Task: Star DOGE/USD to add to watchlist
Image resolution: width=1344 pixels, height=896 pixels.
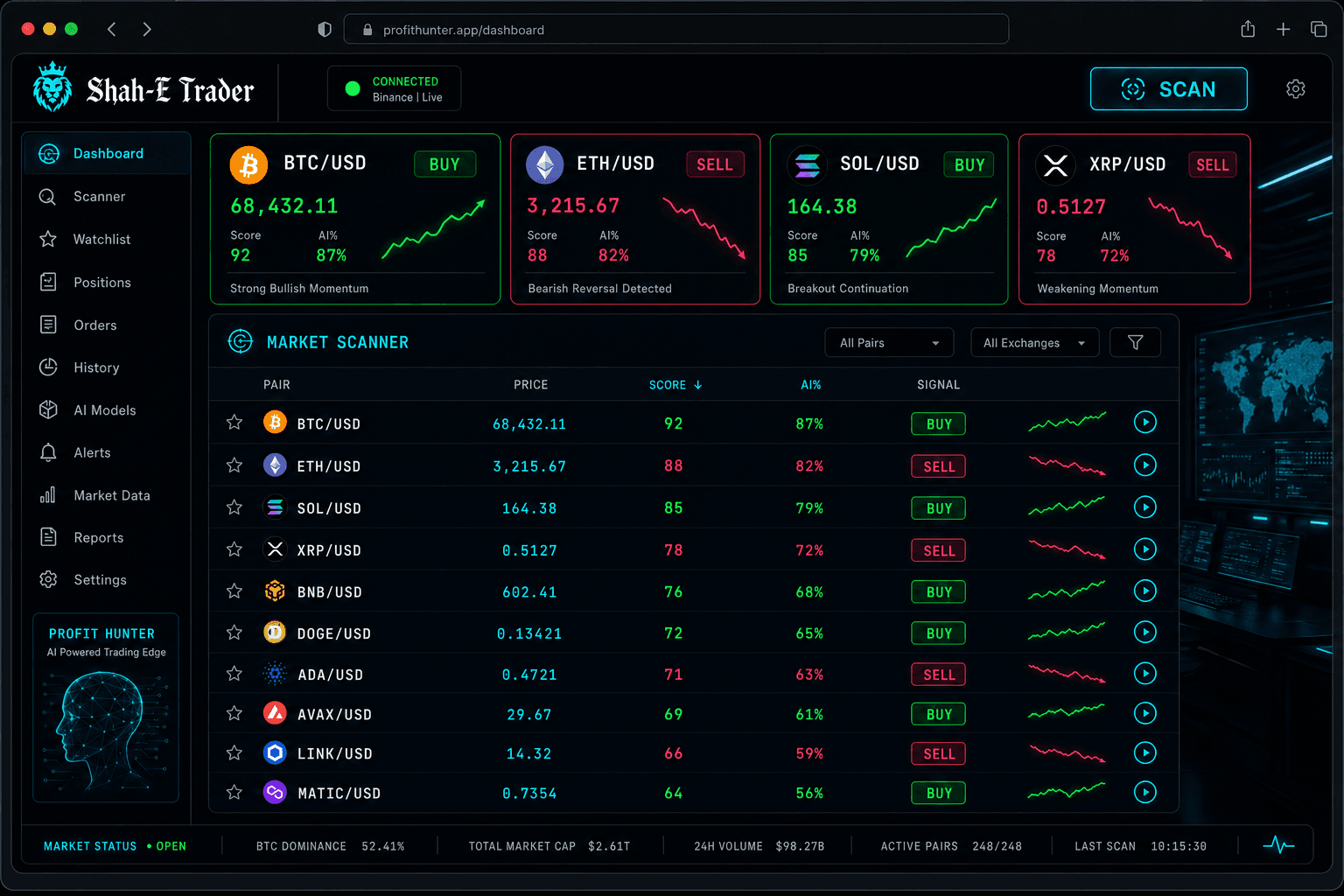Action: pos(234,632)
